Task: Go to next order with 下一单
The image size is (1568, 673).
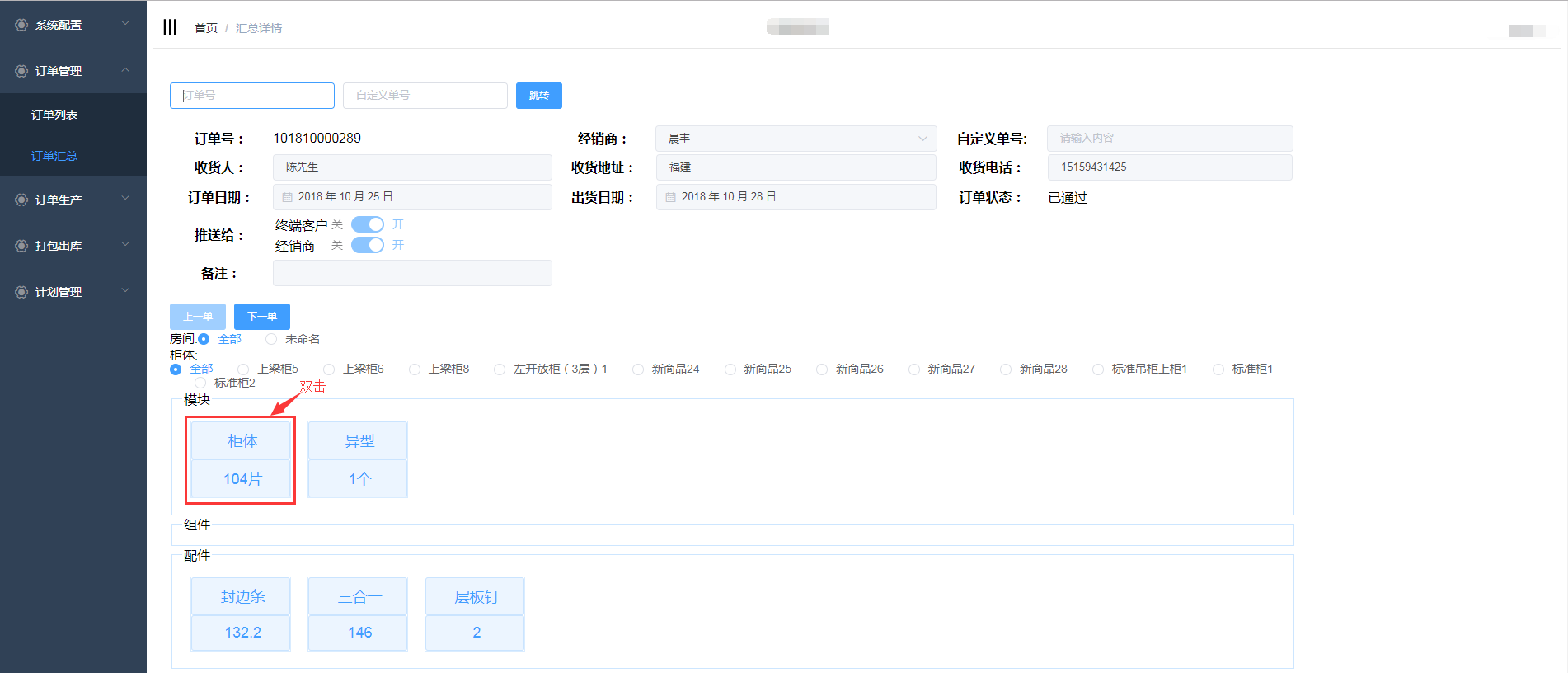Action: tap(261, 317)
